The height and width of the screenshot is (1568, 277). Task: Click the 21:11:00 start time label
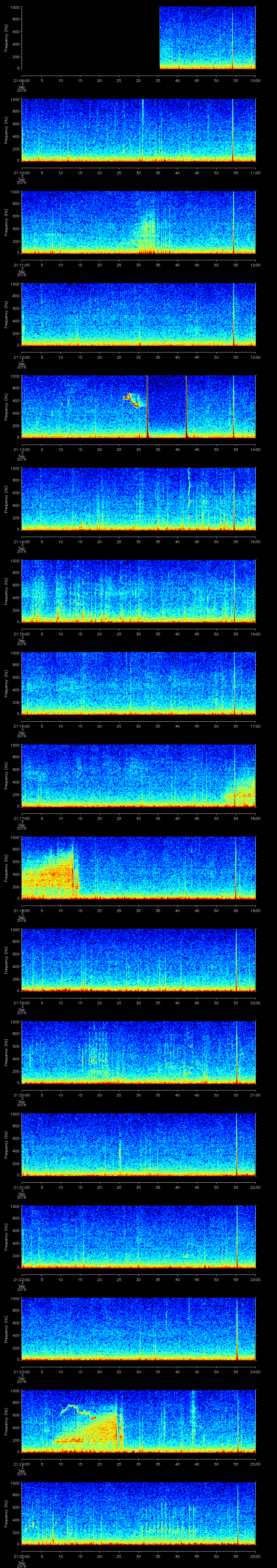pyautogui.click(x=21, y=265)
